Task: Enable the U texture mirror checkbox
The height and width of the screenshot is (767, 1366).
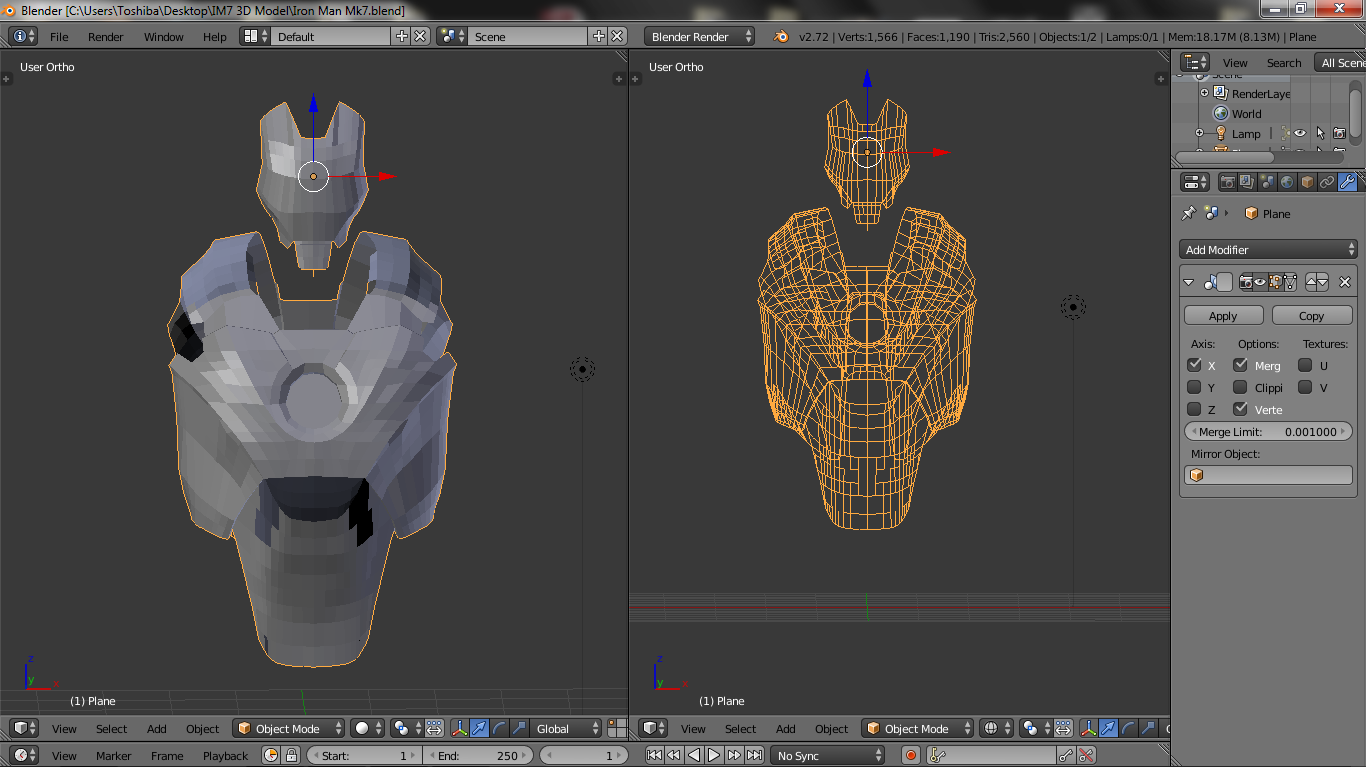Action: (1305, 365)
